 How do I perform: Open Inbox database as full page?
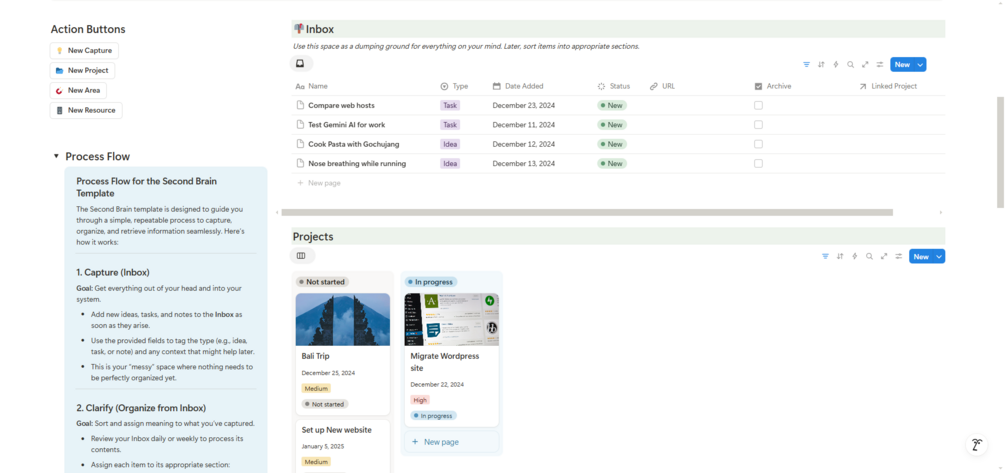[865, 65]
